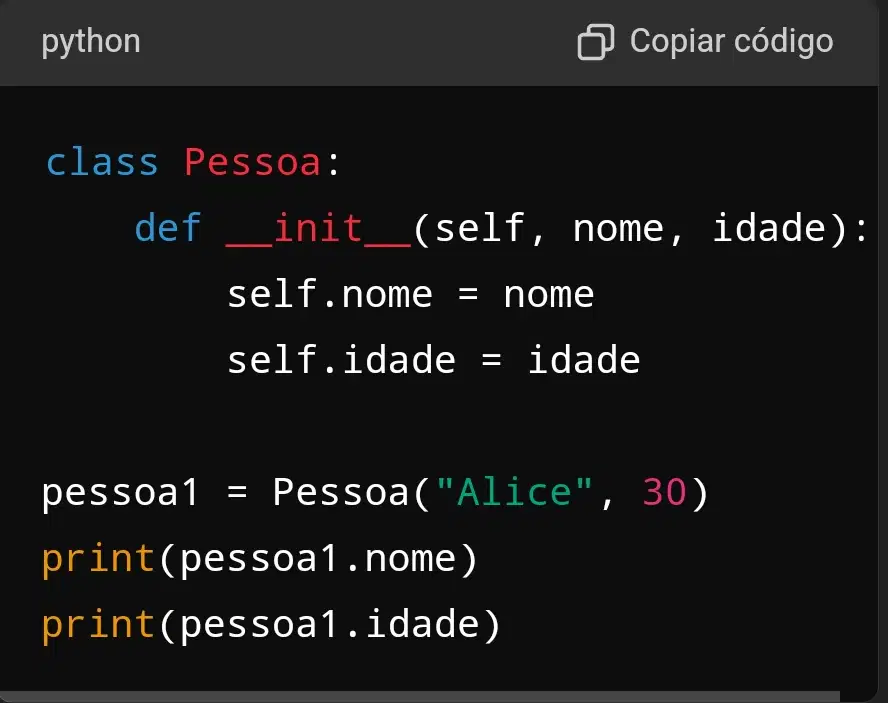The image size is (888, 703).
Task: Click pessoa1.nome inside the first print
Action: [318, 560]
